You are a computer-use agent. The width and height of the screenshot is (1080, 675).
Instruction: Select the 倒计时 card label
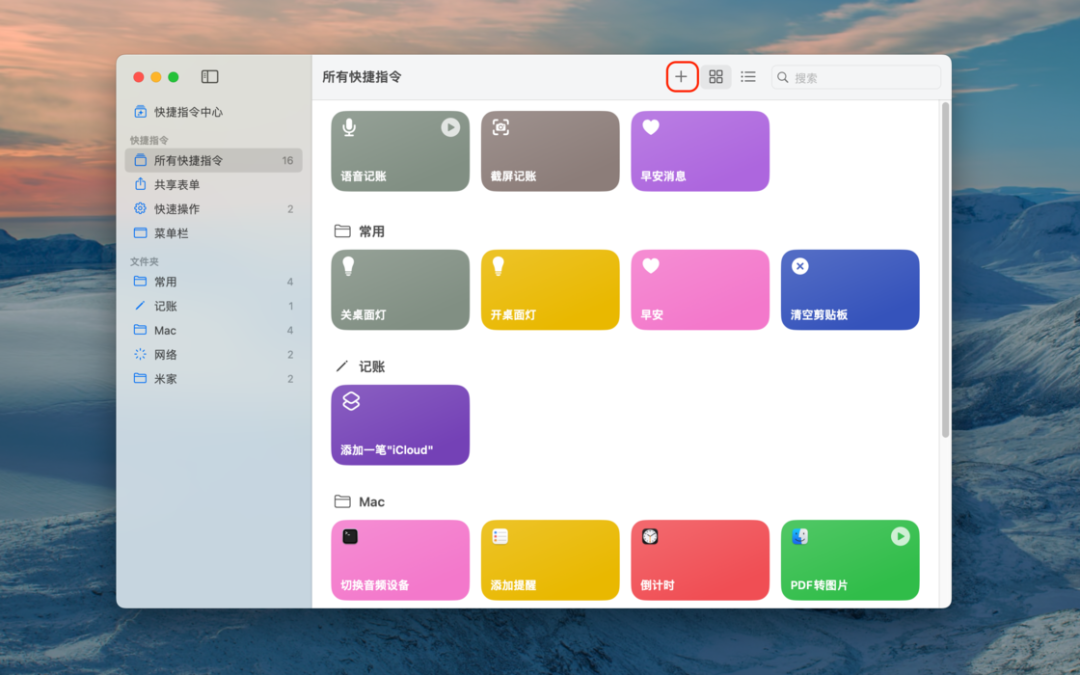(658, 585)
